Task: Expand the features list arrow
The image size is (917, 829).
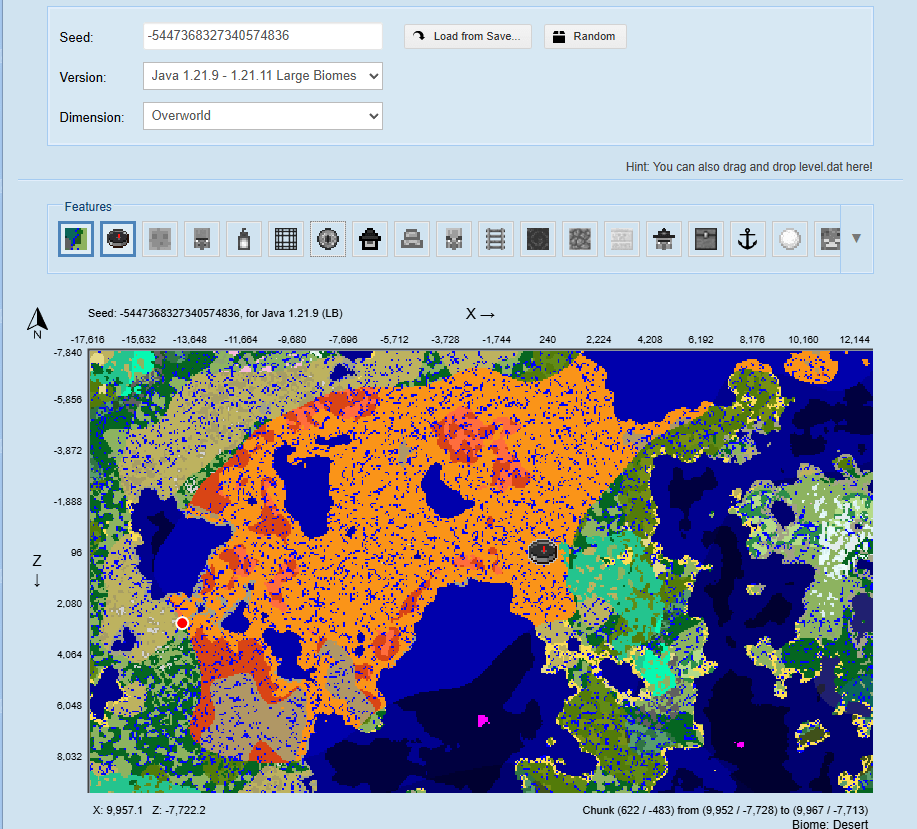Action: click(x=856, y=239)
